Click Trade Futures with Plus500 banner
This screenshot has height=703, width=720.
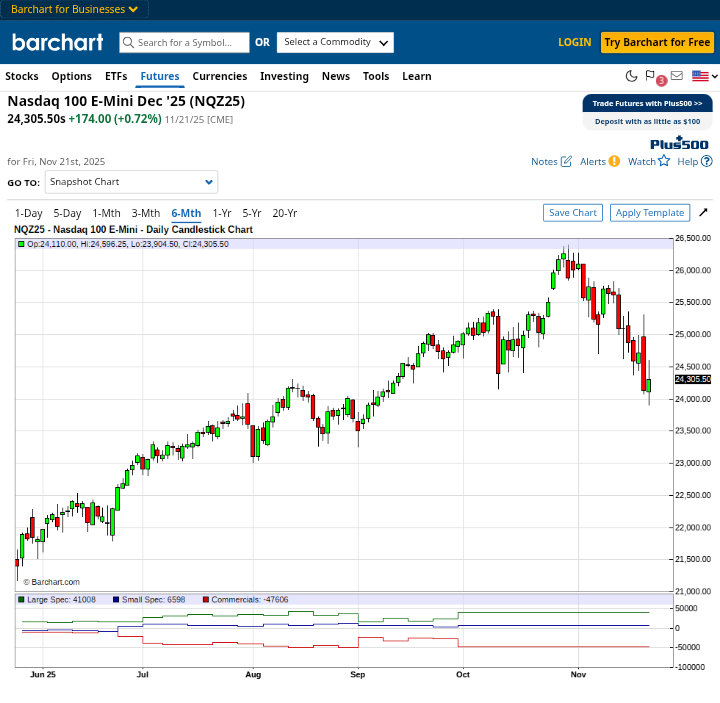coord(647,103)
